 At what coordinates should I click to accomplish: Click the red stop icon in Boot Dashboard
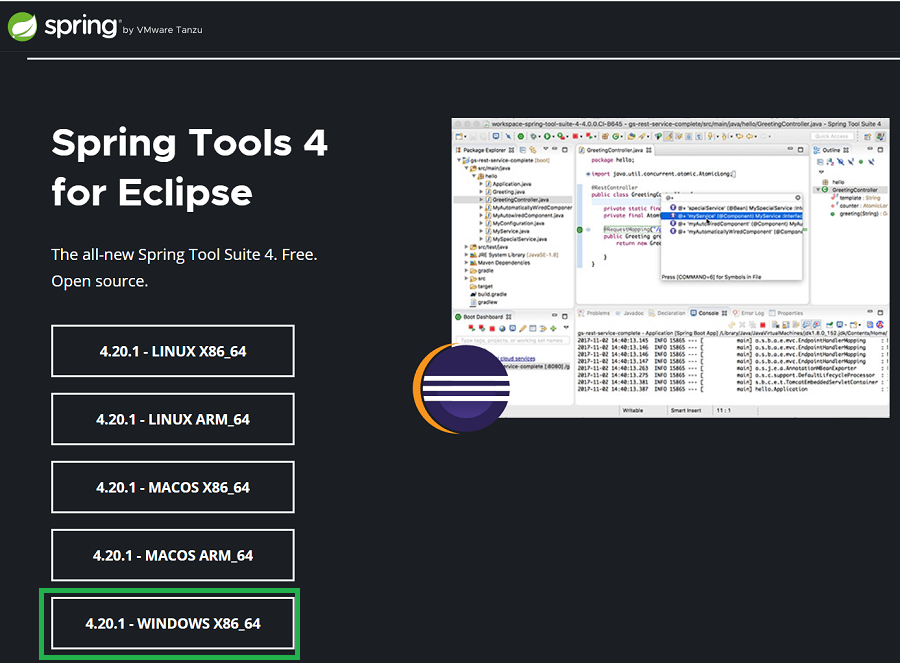[492, 328]
